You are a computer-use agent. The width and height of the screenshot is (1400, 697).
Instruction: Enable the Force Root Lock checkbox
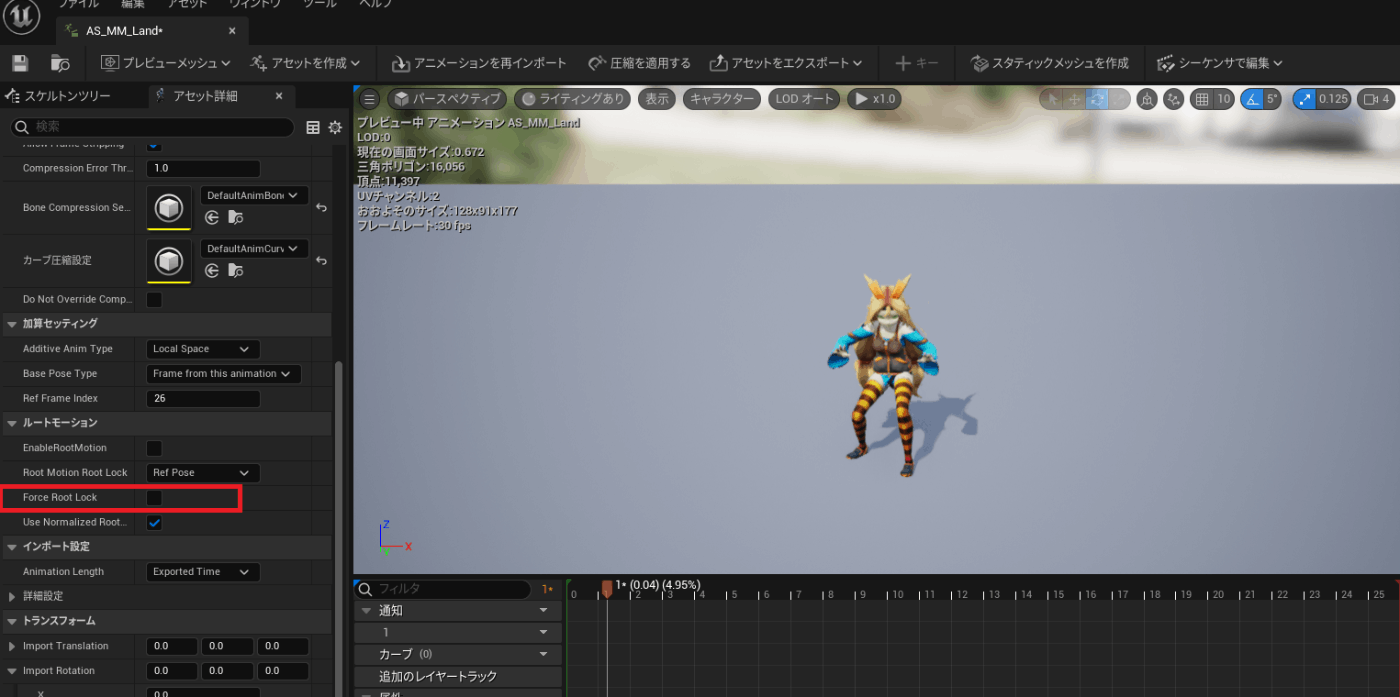(x=154, y=497)
